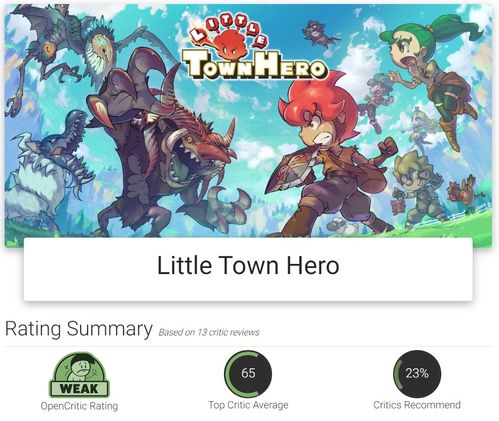Screen dimensions: 499x421
Task: Click the blue-haired character in background
Action: click(377, 100)
